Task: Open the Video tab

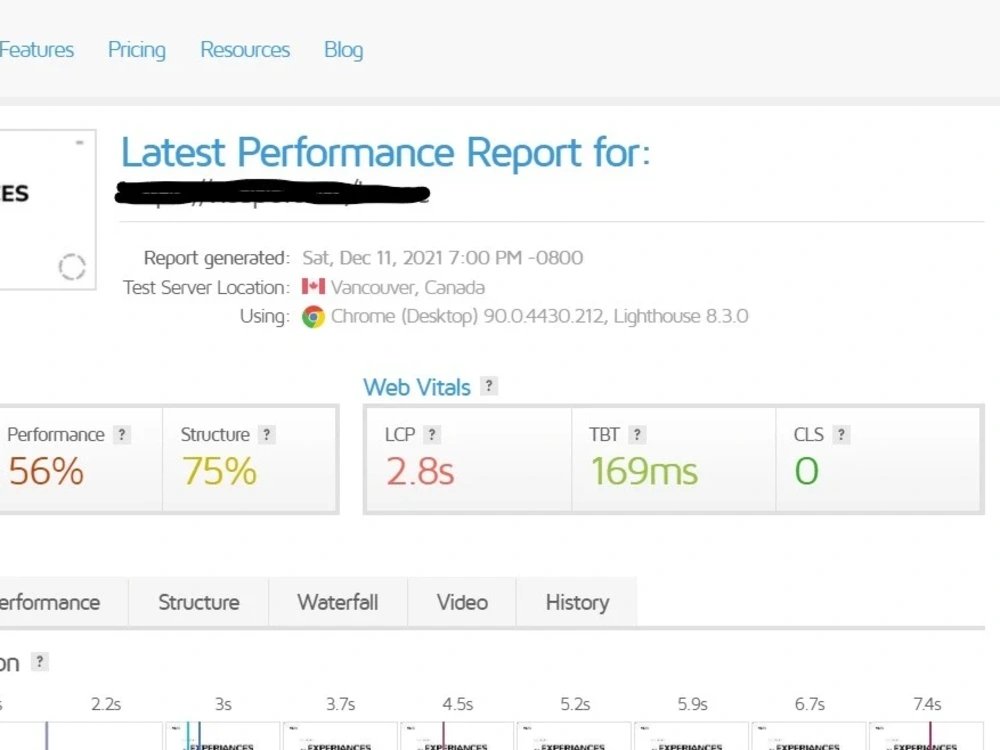Action: point(462,602)
